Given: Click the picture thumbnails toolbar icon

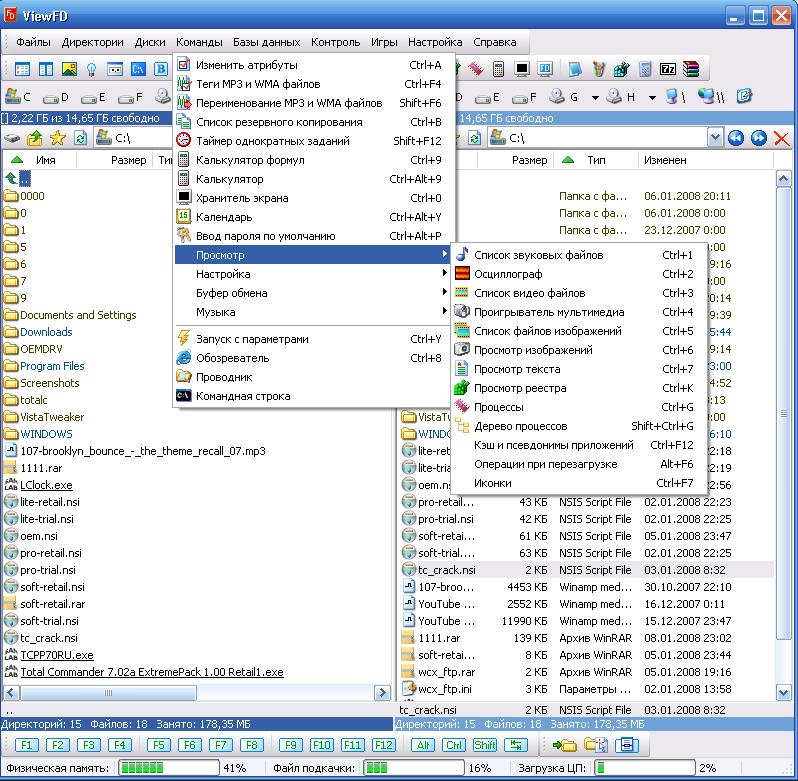Looking at the screenshot, I should [69, 69].
